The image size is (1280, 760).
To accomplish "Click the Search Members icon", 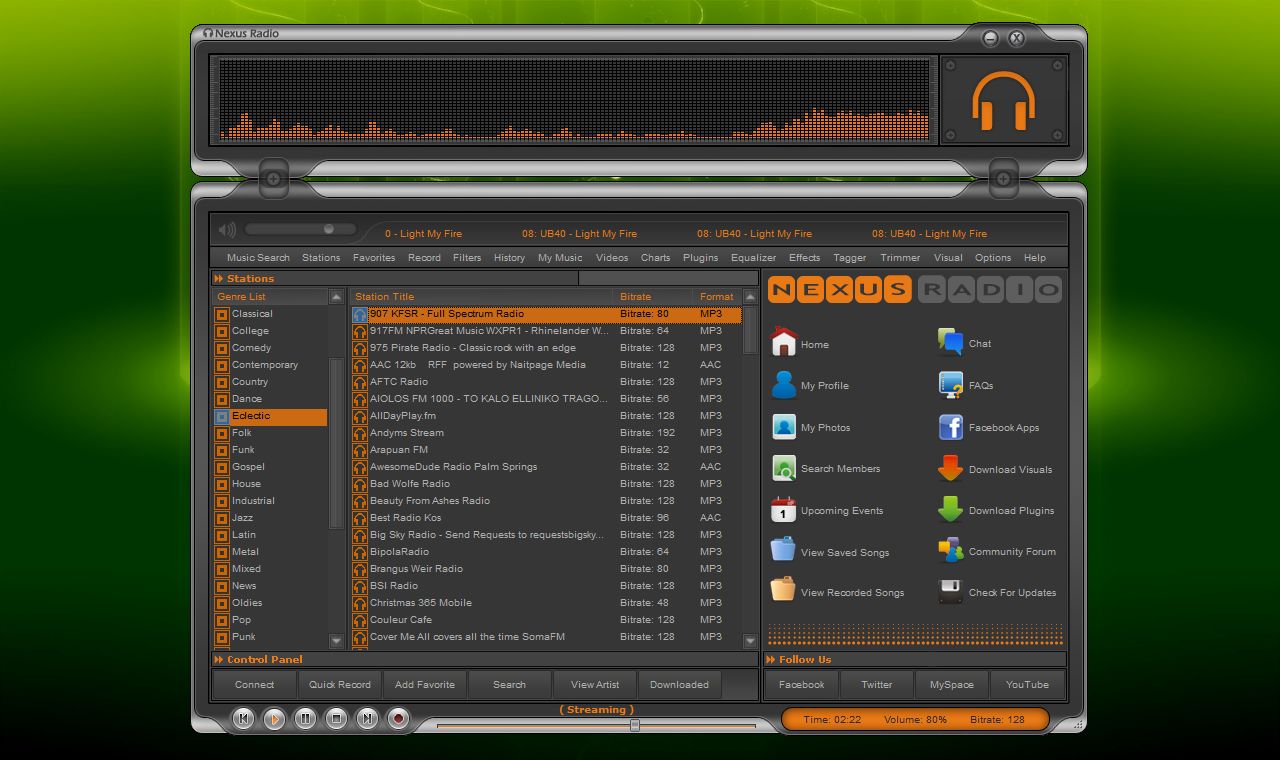I will pos(784,468).
